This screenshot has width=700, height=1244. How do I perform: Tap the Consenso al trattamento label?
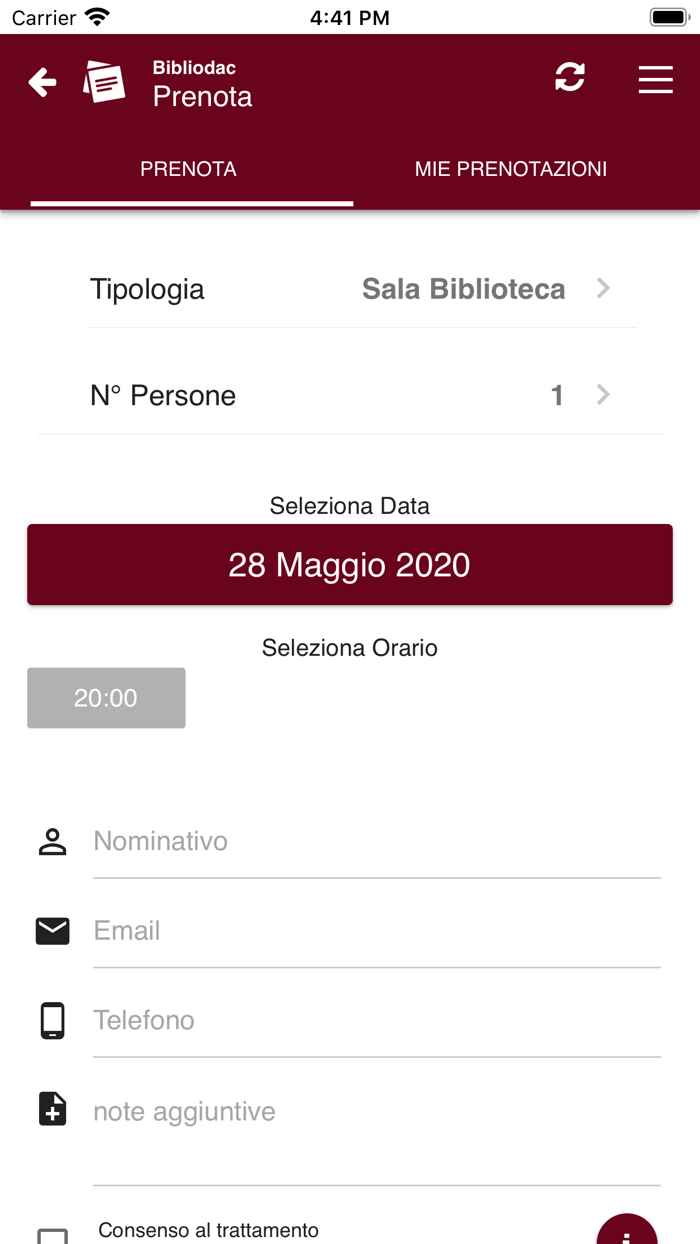pyautogui.click(x=209, y=1230)
